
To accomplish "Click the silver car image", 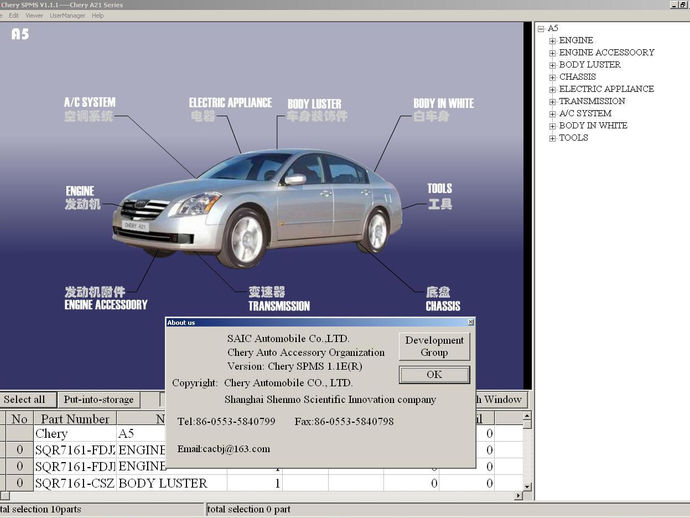I will (x=257, y=208).
